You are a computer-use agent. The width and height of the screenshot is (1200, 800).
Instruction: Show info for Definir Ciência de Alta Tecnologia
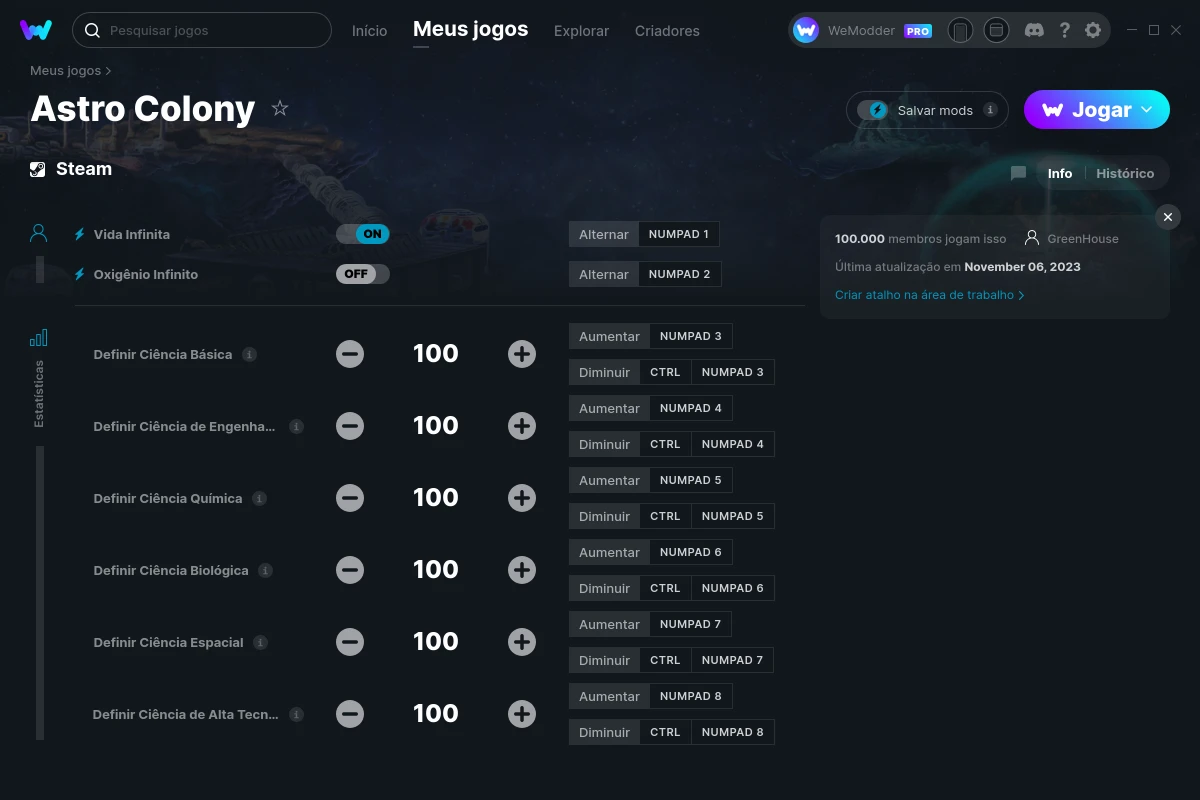coord(296,714)
